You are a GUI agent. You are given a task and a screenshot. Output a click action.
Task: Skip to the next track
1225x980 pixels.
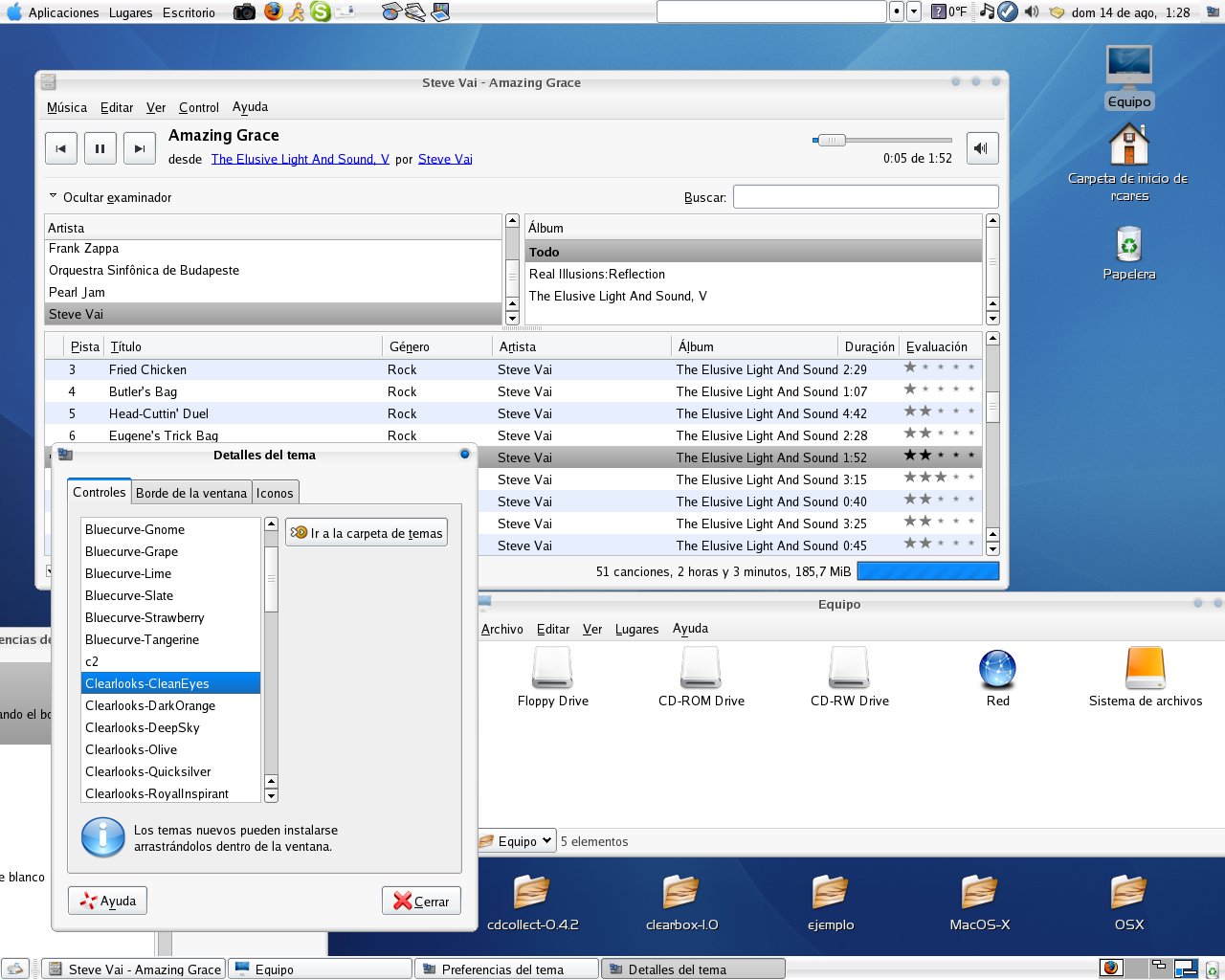tap(139, 148)
